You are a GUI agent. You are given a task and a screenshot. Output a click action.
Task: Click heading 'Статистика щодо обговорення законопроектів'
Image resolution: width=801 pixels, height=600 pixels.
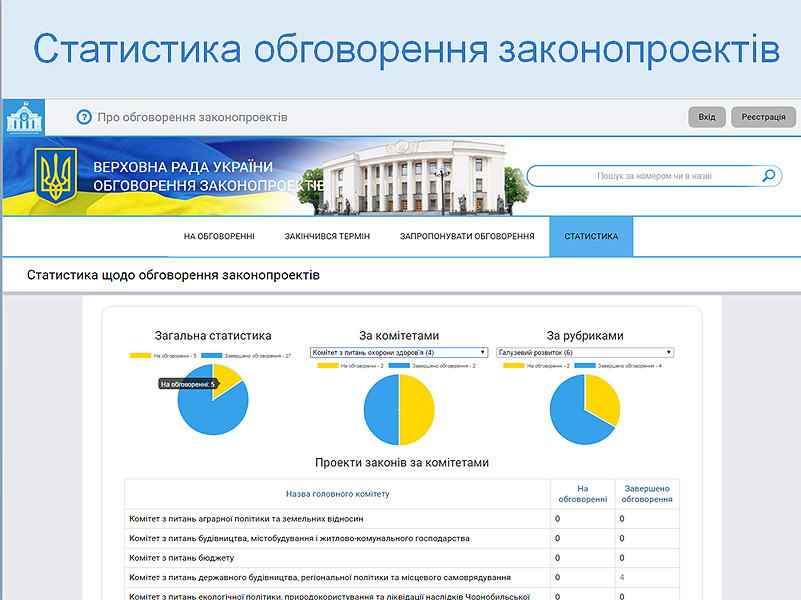click(173, 275)
